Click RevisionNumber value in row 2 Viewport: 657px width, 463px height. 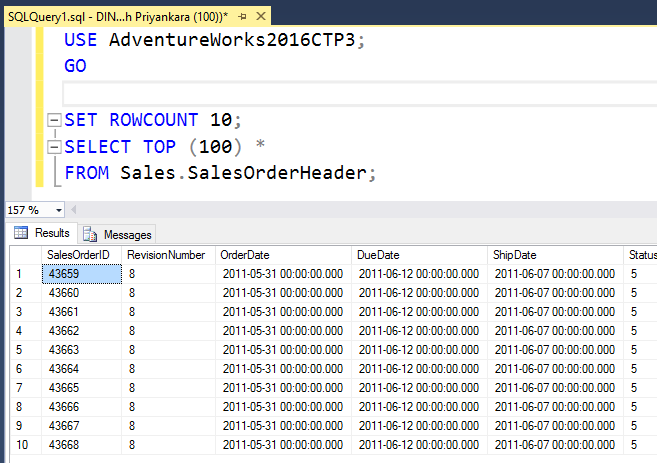tap(168, 293)
